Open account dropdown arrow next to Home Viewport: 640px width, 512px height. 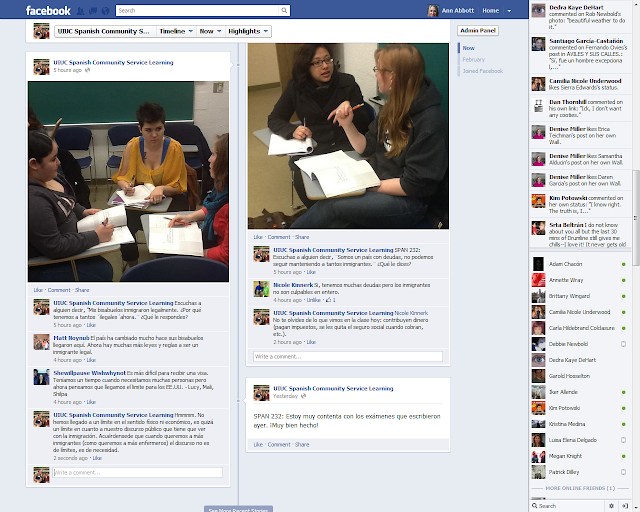509,11
